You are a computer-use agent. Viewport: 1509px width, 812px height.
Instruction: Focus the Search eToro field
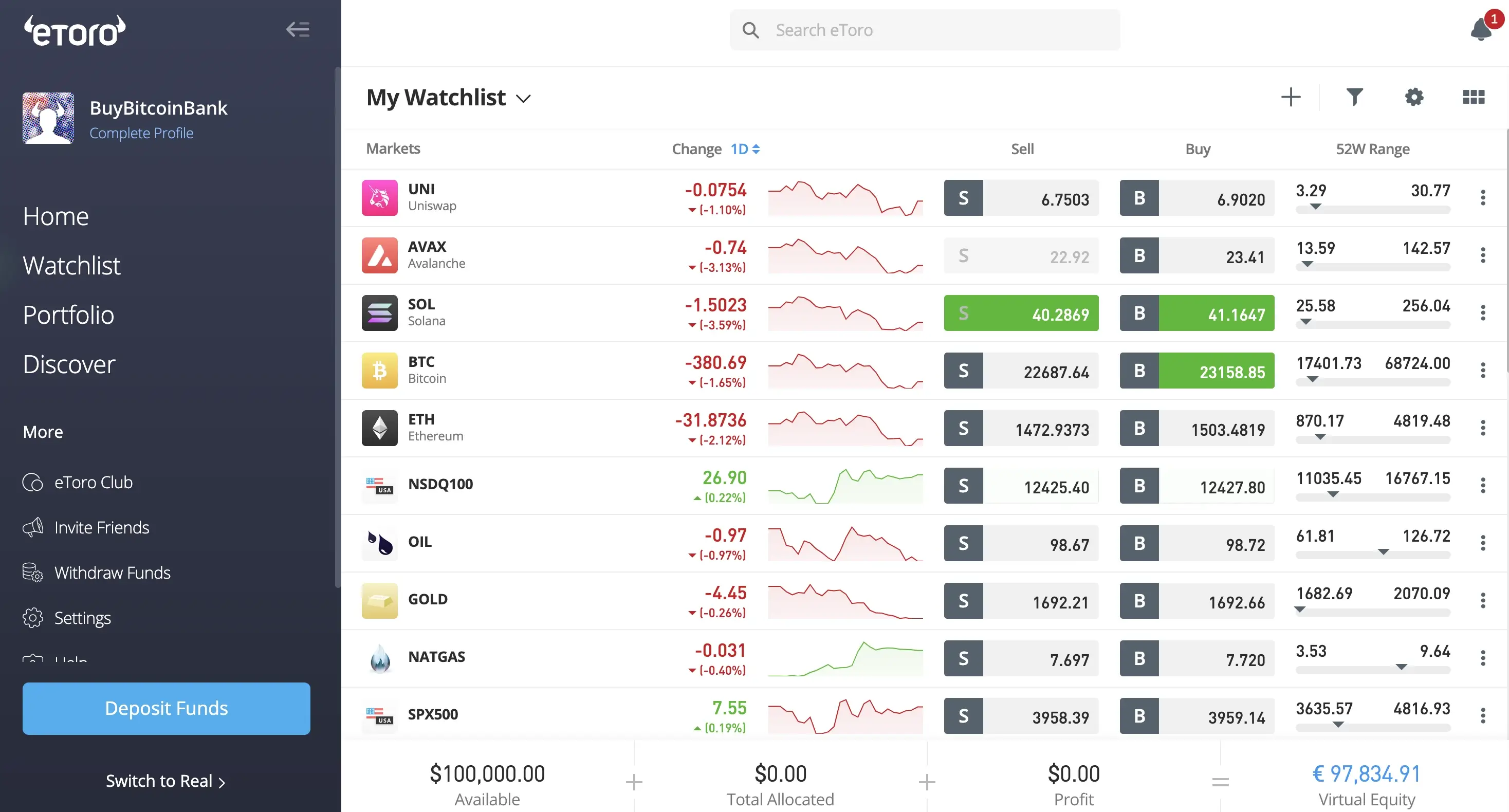(x=925, y=30)
